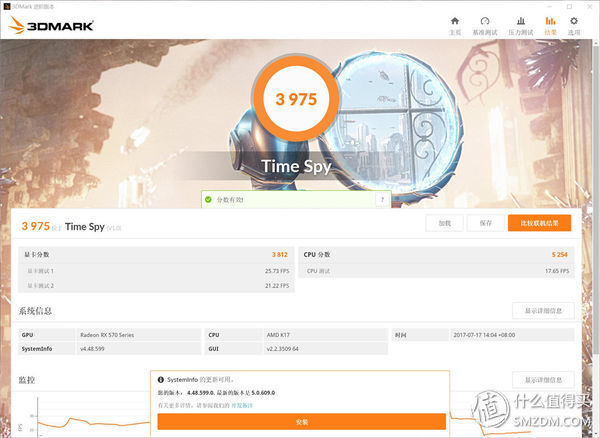The height and width of the screenshot is (438, 600).
Task: Click the CPU score value 5 254
Action: 559,255
